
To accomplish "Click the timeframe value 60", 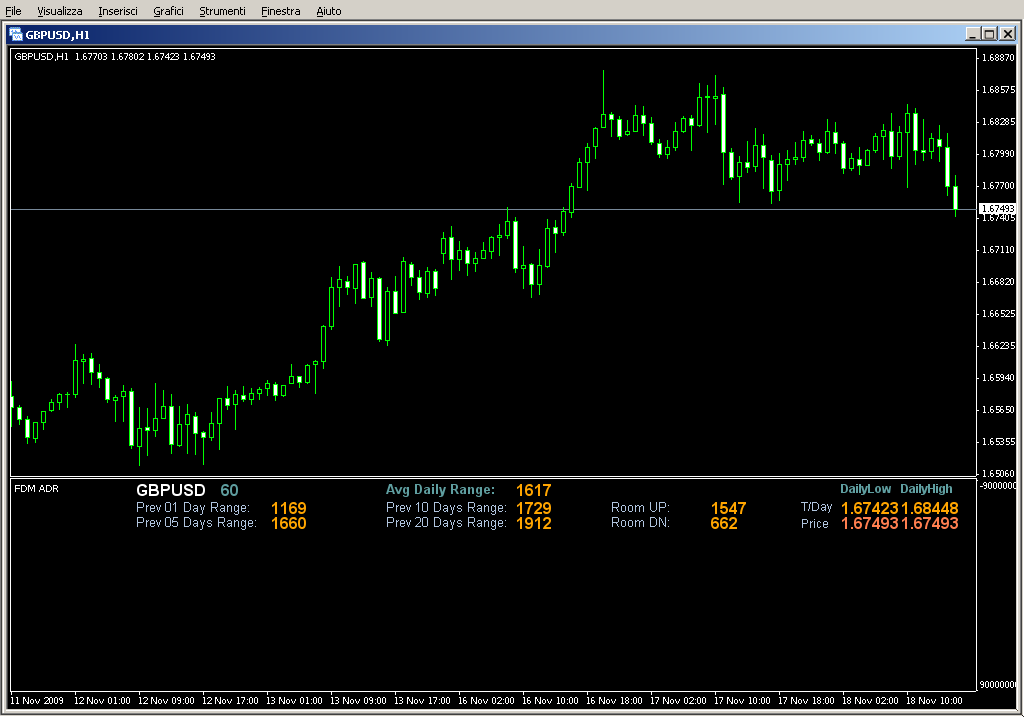I will pos(229,490).
